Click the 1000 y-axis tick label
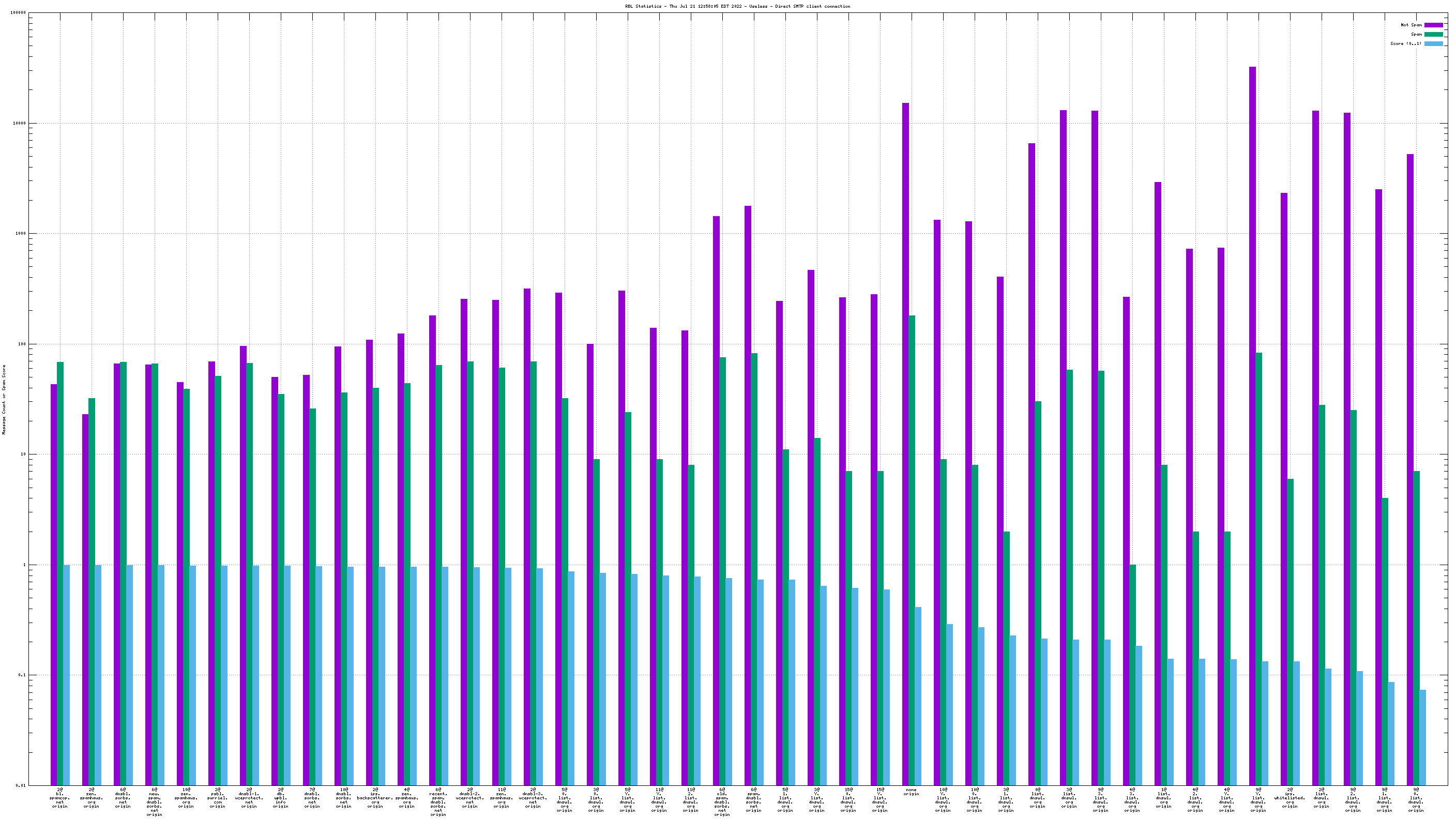Screen dimensions: 1456x819 (x=20, y=233)
